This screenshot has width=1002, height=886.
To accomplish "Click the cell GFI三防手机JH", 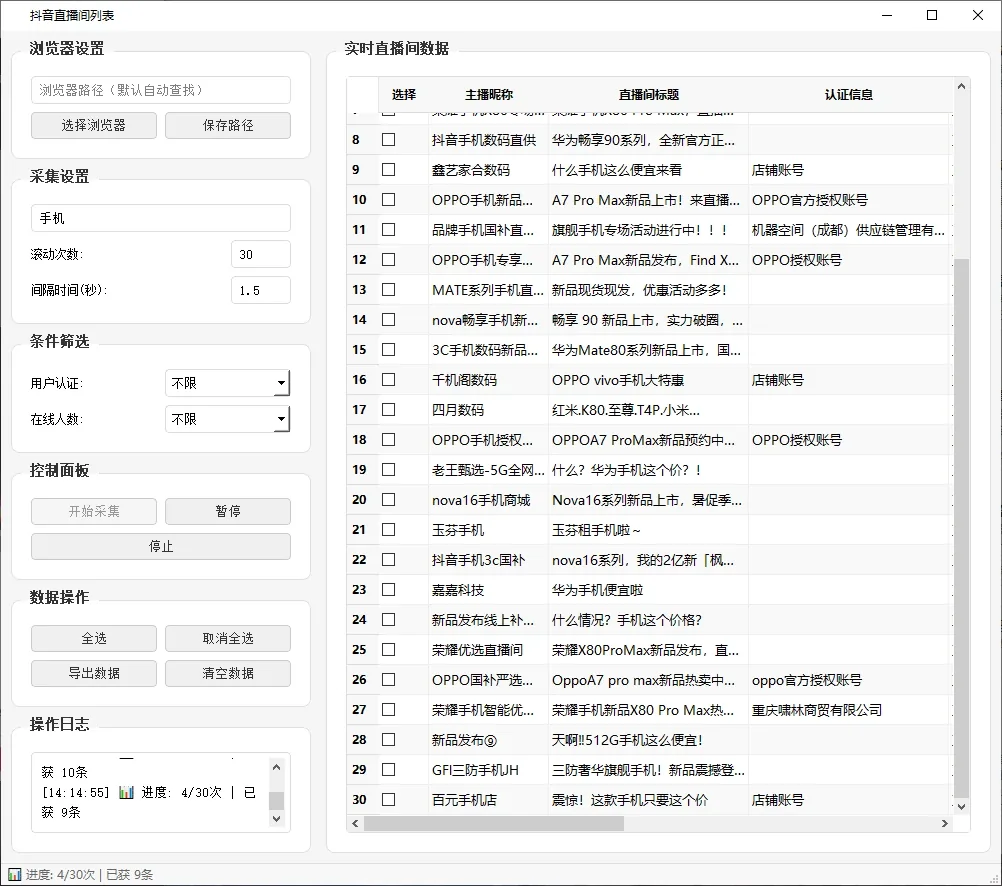I will point(488,770).
